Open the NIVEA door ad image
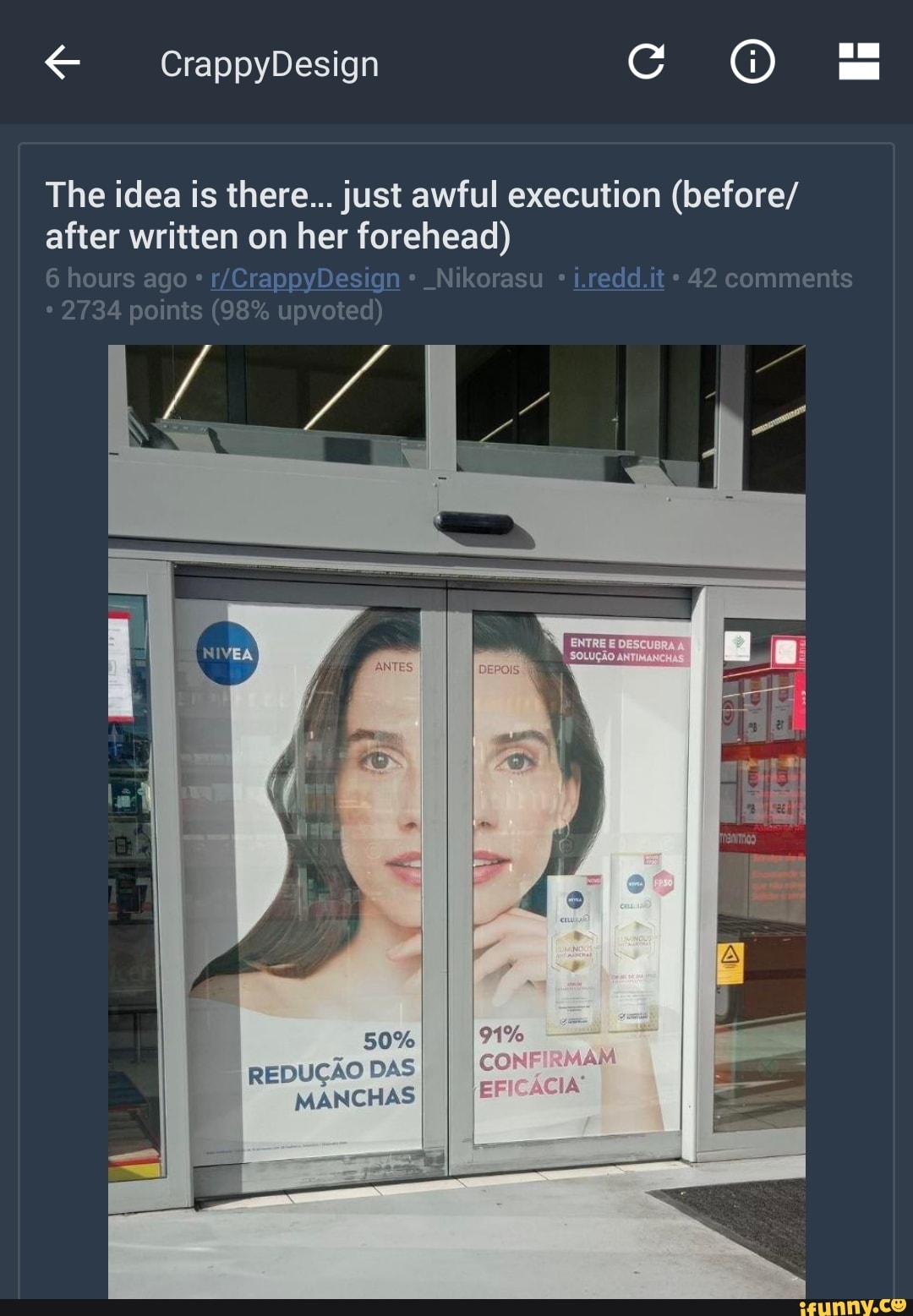 point(456,821)
